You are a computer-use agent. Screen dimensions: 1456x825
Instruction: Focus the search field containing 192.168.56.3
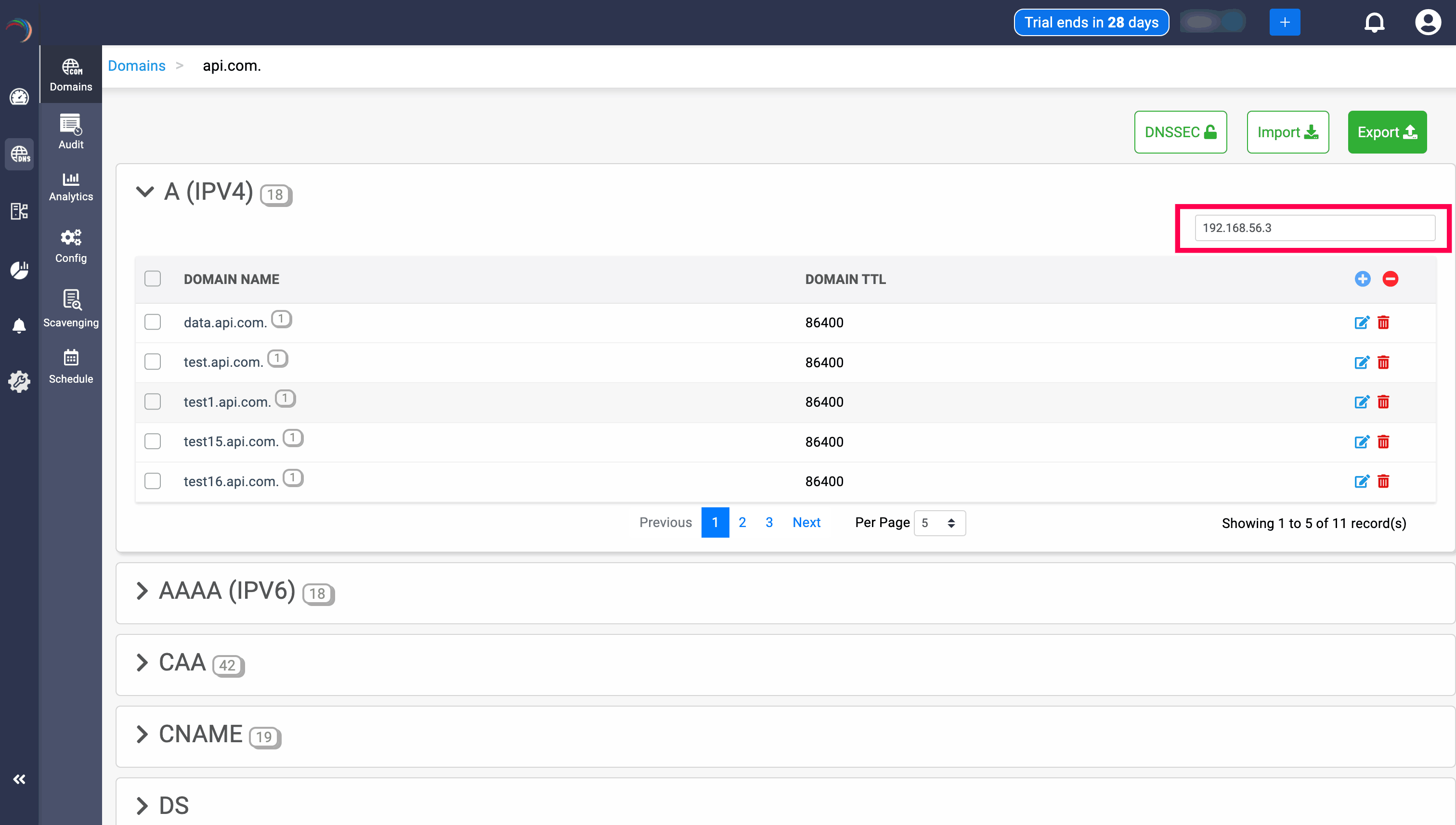pyautogui.click(x=1314, y=228)
